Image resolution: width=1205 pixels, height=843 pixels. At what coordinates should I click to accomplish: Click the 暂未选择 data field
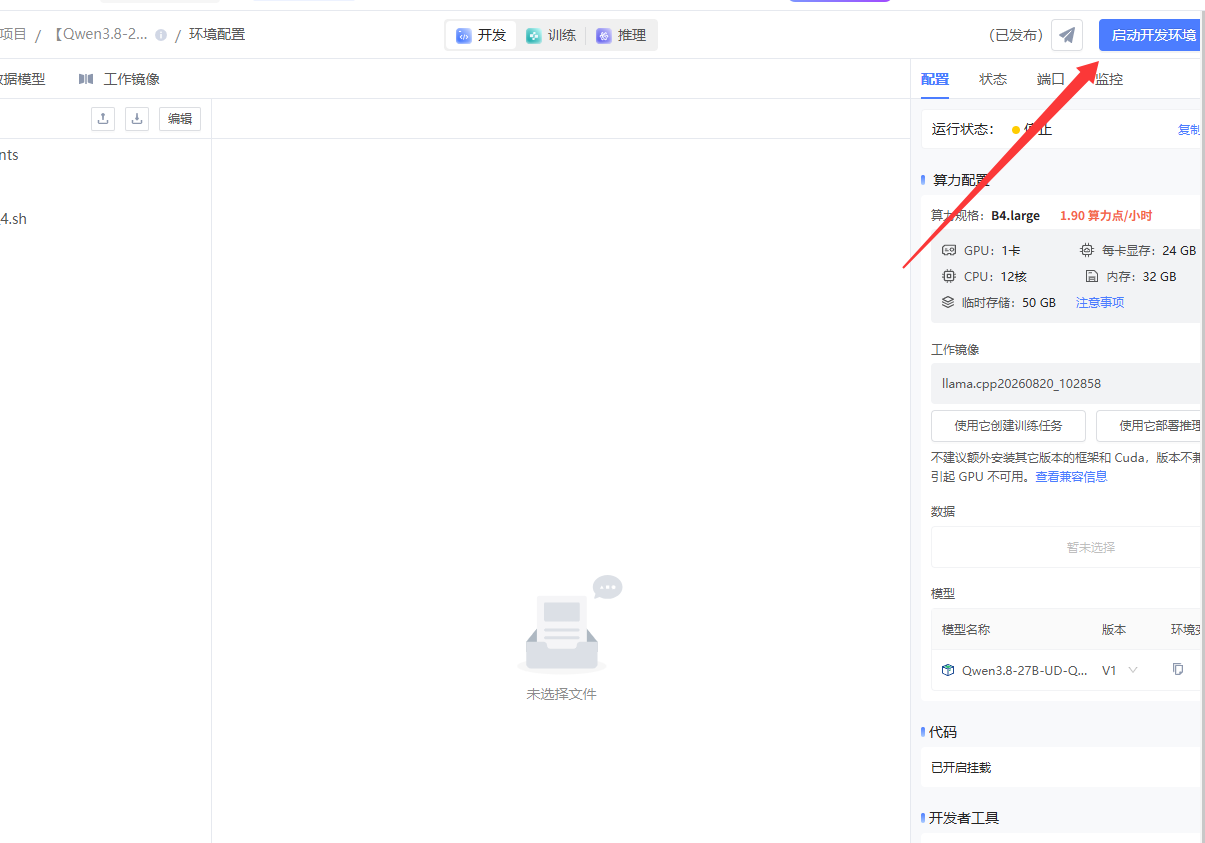[x=1066, y=547]
